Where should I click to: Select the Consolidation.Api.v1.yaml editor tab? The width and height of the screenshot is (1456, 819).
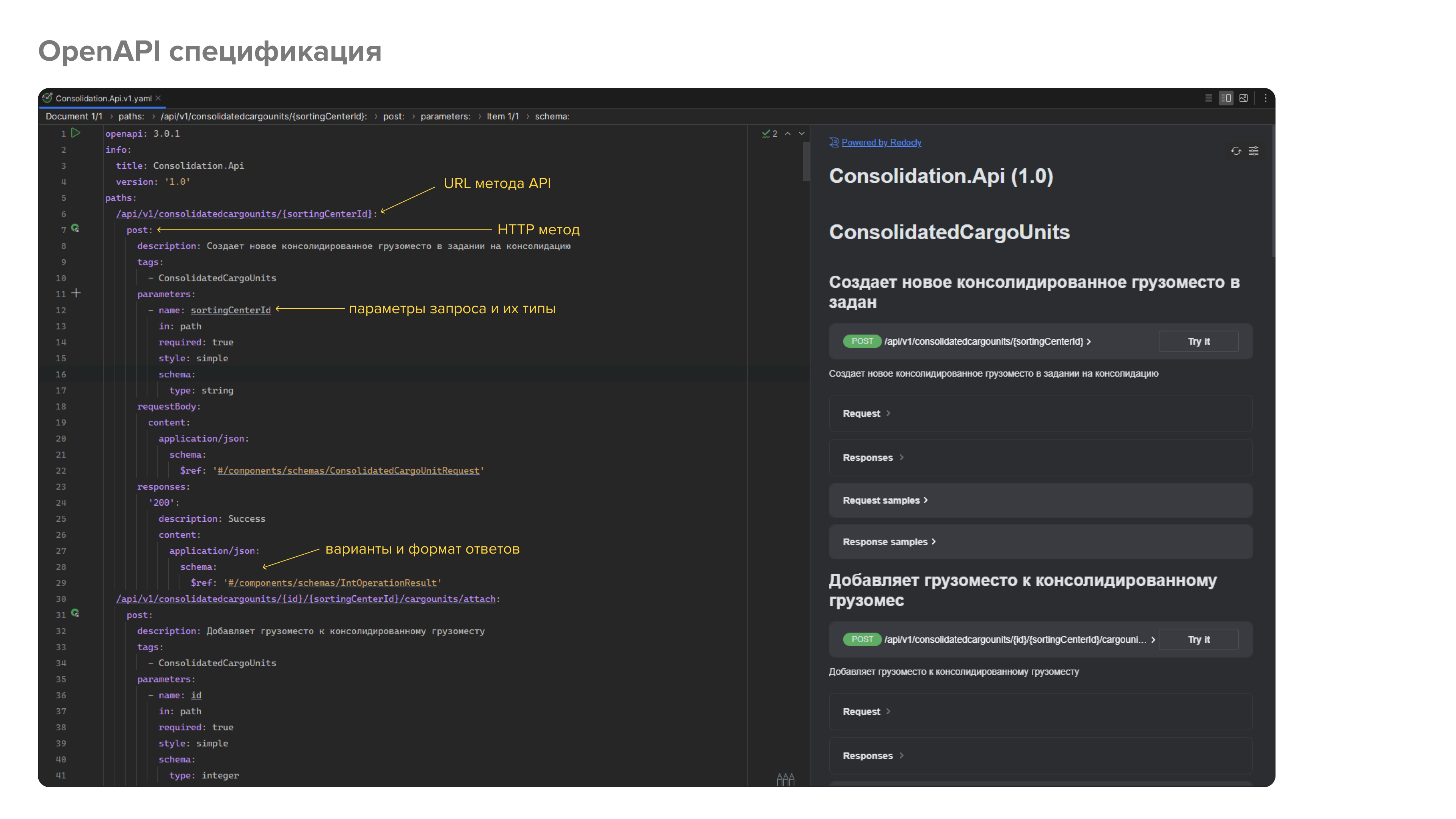pos(103,98)
